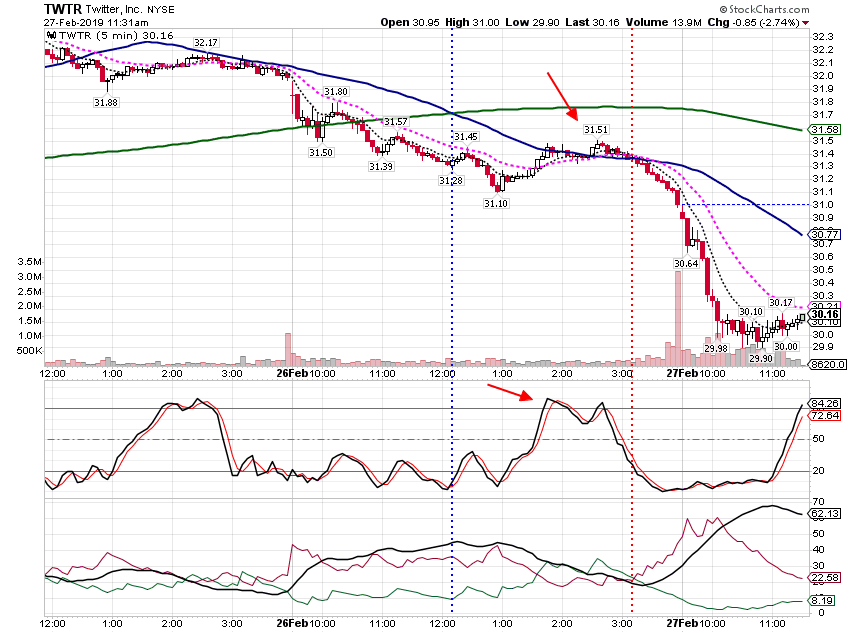Screen dimensions: 850x633
Task: Click the Volume 13.9M figure
Action: point(664,22)
